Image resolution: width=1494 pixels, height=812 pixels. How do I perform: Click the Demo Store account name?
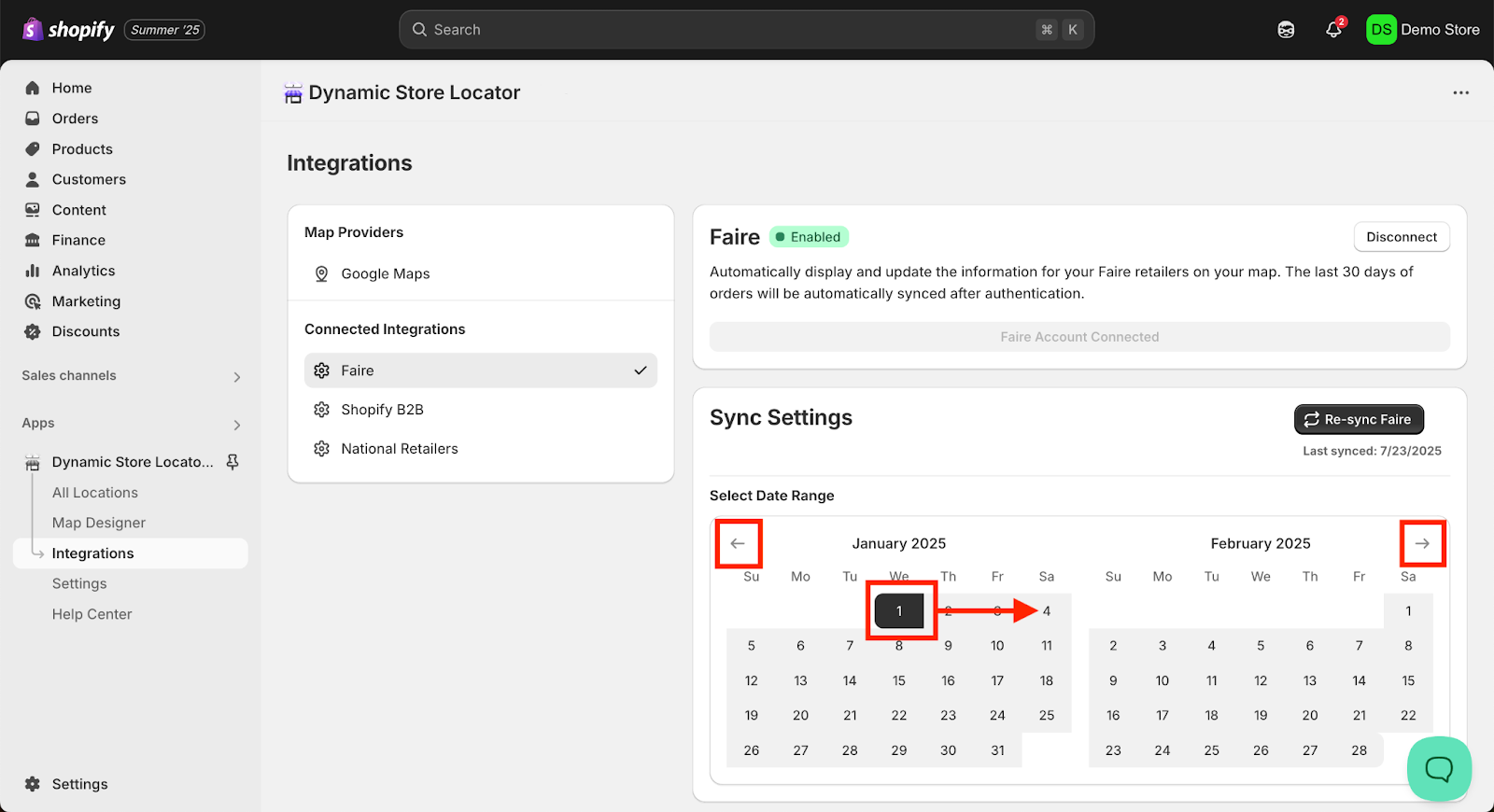(x=1440, y=30)
